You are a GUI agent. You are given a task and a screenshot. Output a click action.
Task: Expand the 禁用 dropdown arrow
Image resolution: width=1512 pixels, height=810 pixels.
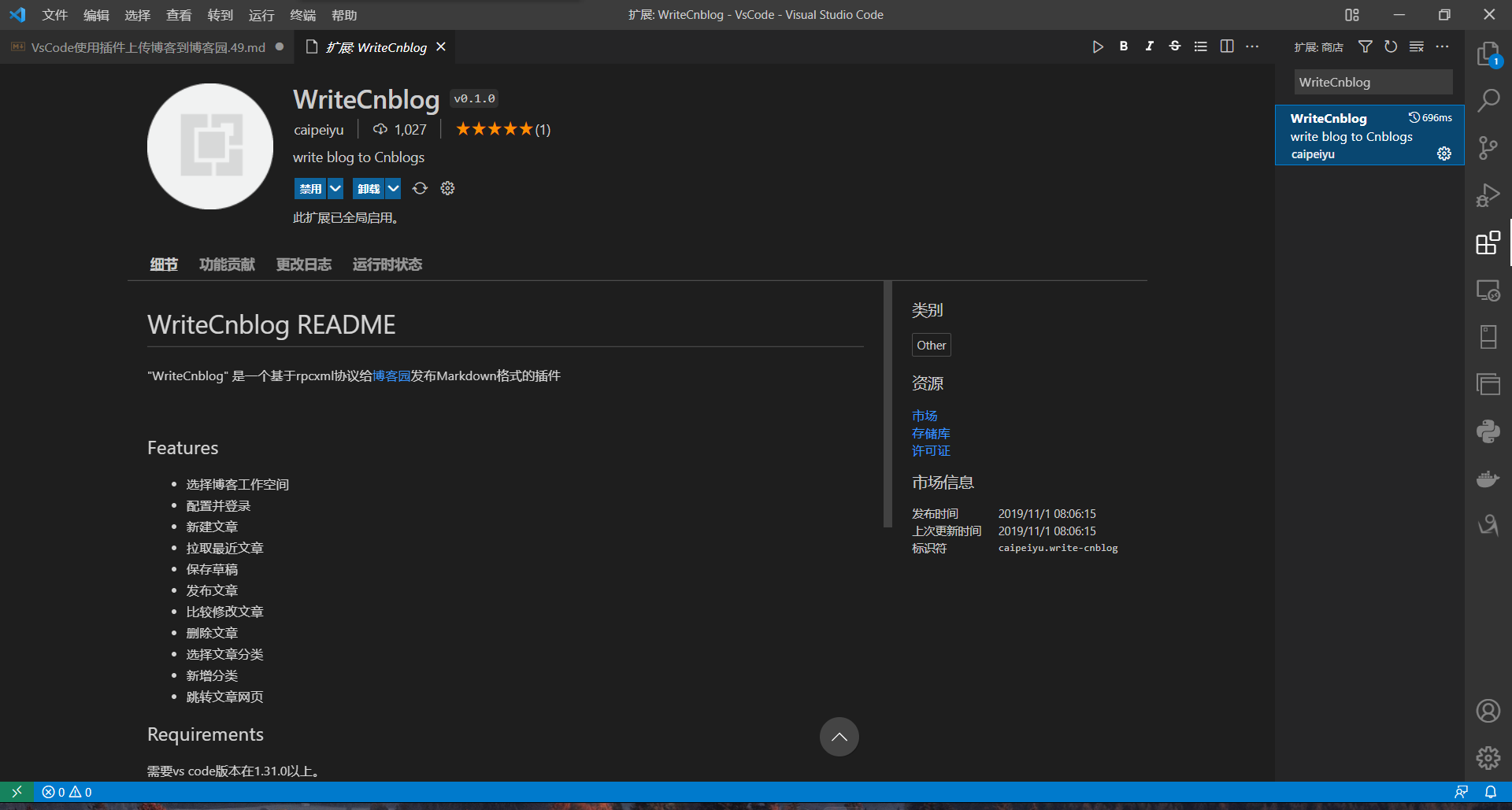tap(335, 188)
